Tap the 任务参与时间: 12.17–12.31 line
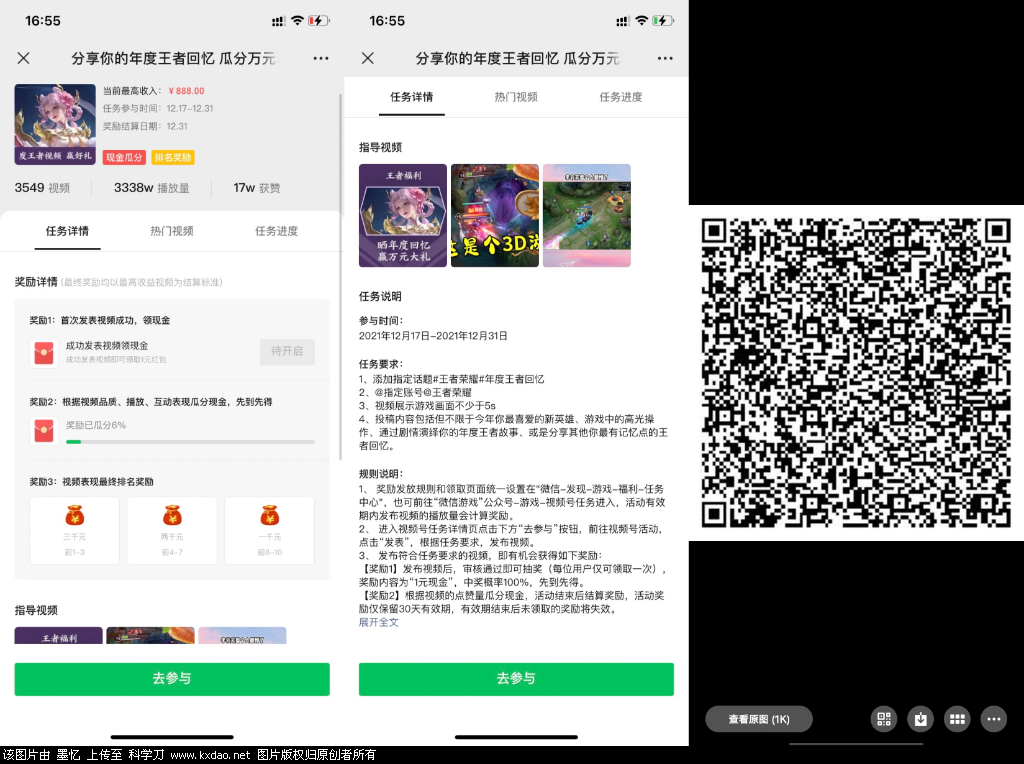Screen dimensions: 1024x764 click(158, 108)
